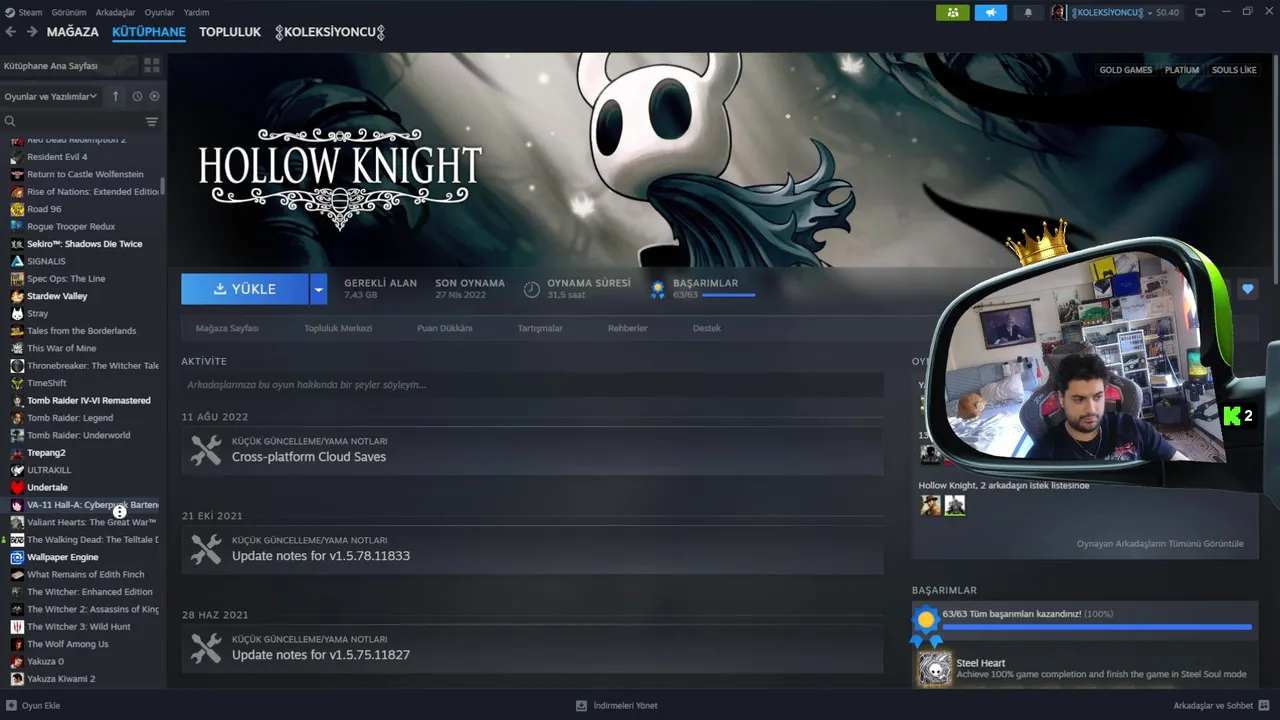Open the Yardım menu
The image size is (1280, 720).
click(197, 12)
